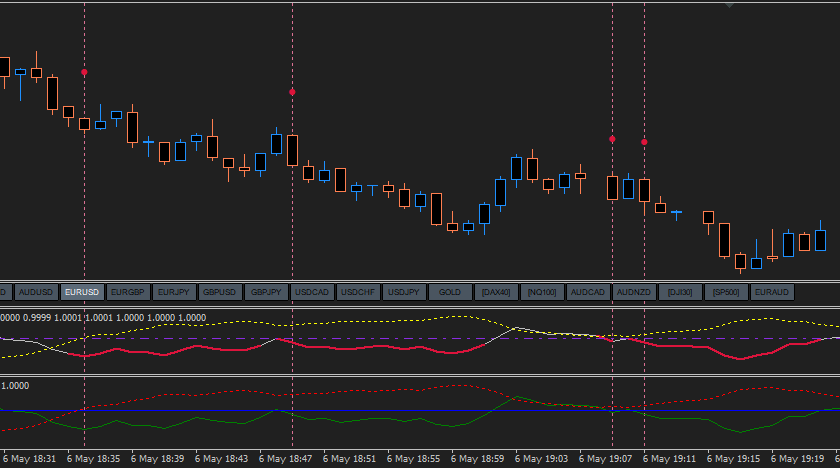Select red signal dot above 18:35 line
Viewport: 840px width, 468px height.
pos(84,72)
